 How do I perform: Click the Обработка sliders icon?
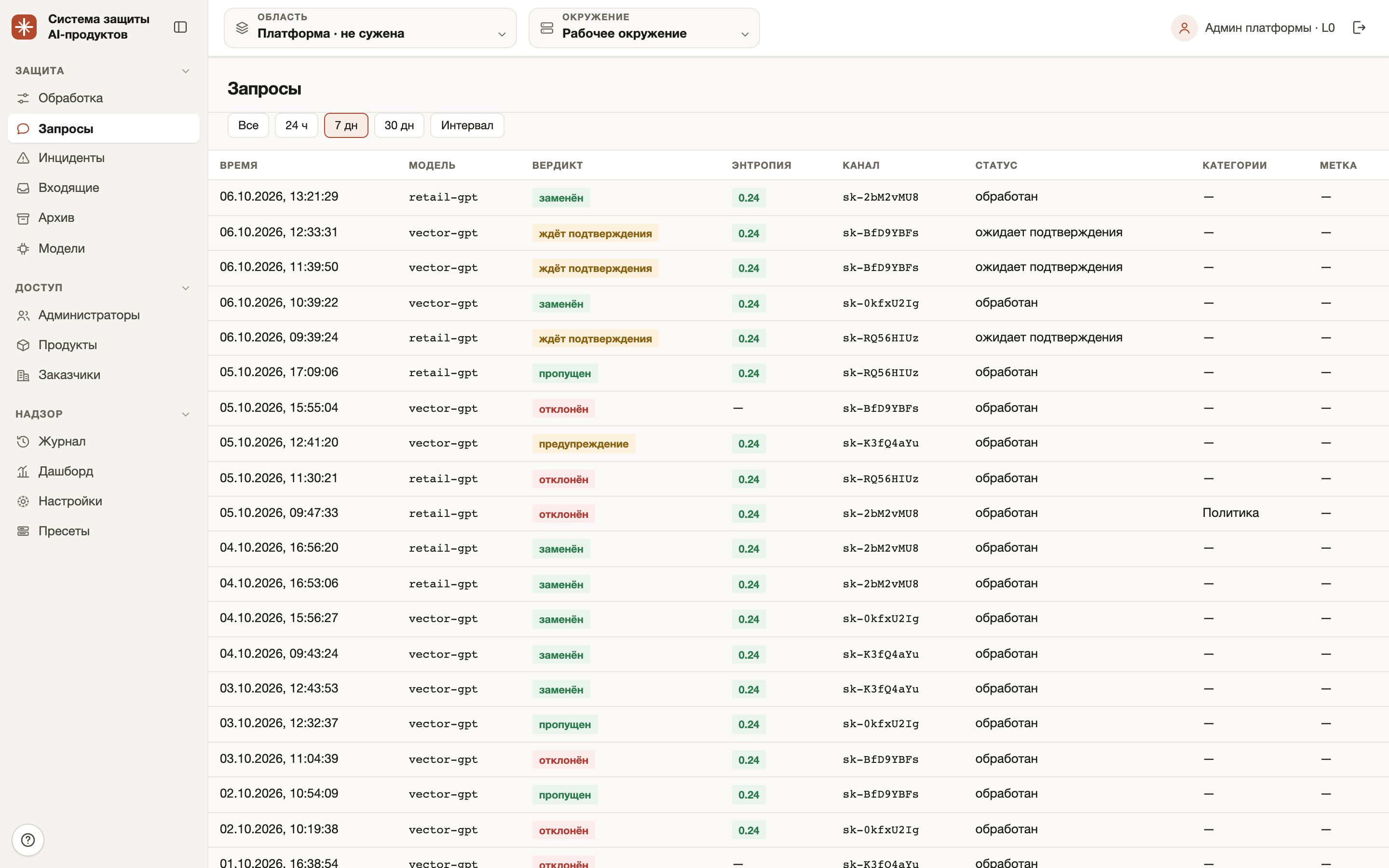click(23, 98)
